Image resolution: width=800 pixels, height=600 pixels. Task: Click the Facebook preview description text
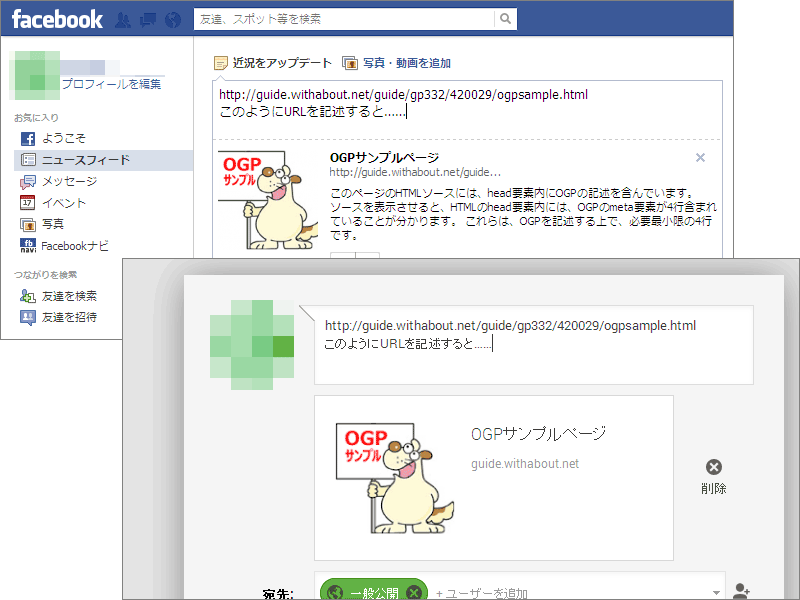tap(523, 214)
